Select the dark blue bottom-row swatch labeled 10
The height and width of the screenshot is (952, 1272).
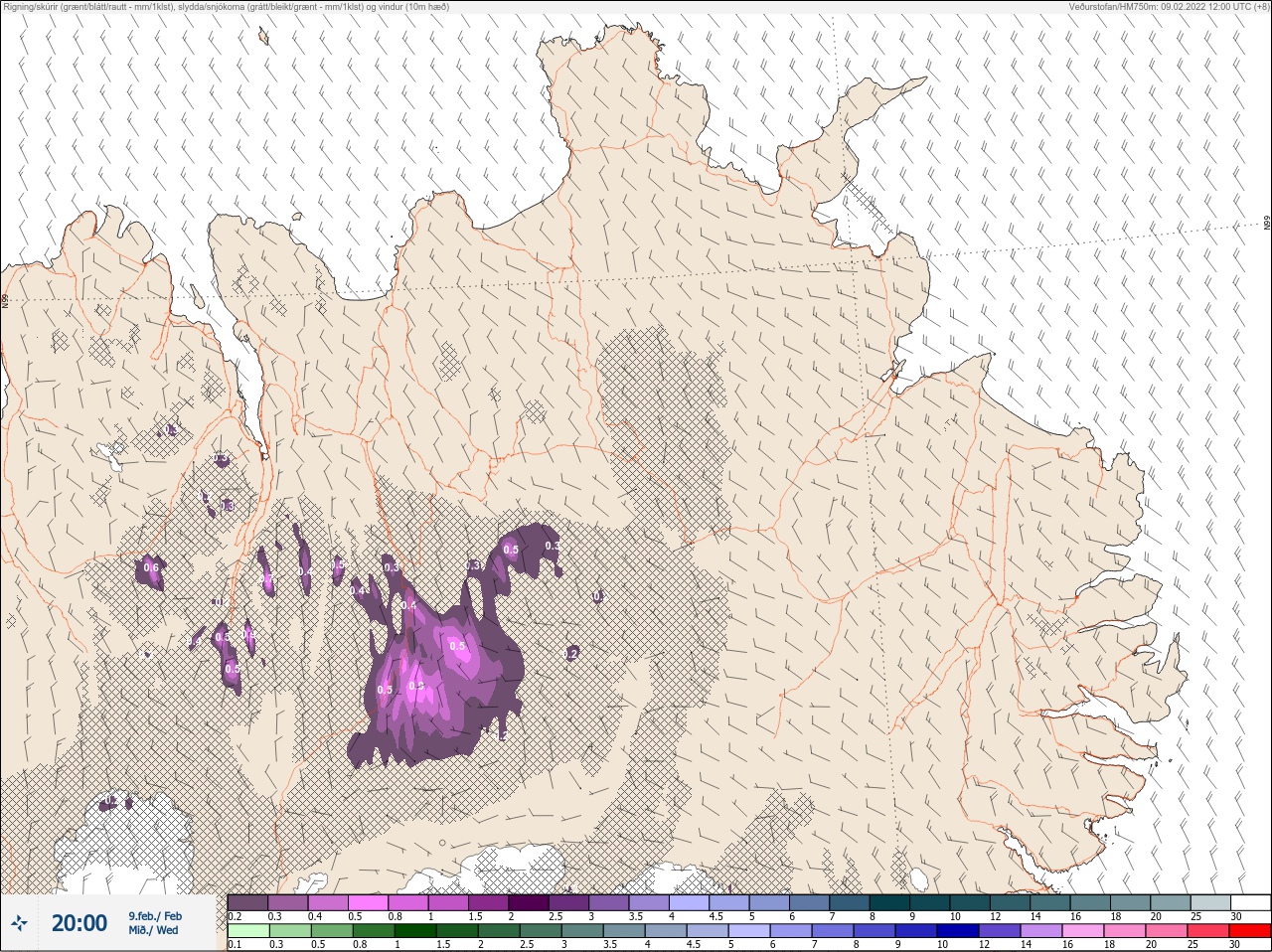(x=958, y=932)
